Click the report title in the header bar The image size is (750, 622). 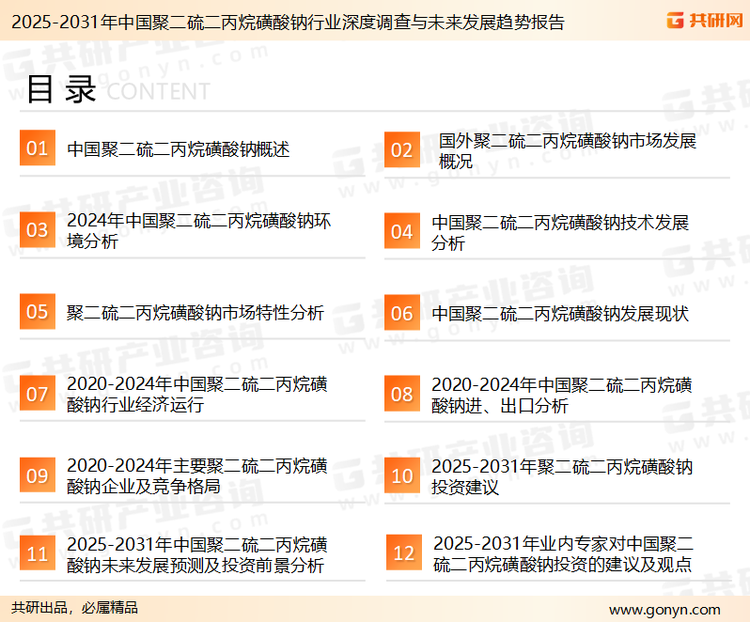pyautogui.click(x=288, y=22)
